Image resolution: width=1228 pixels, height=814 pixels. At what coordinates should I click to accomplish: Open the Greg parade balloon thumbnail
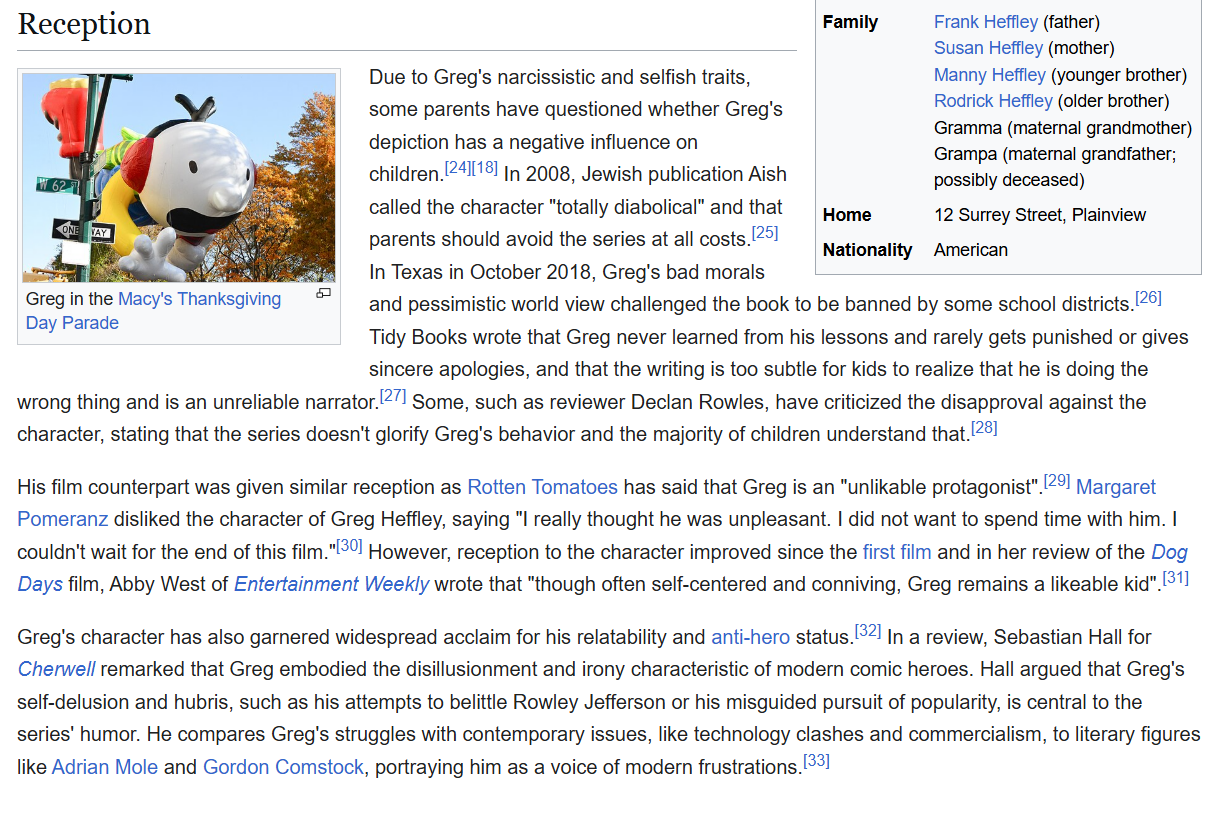179,177
